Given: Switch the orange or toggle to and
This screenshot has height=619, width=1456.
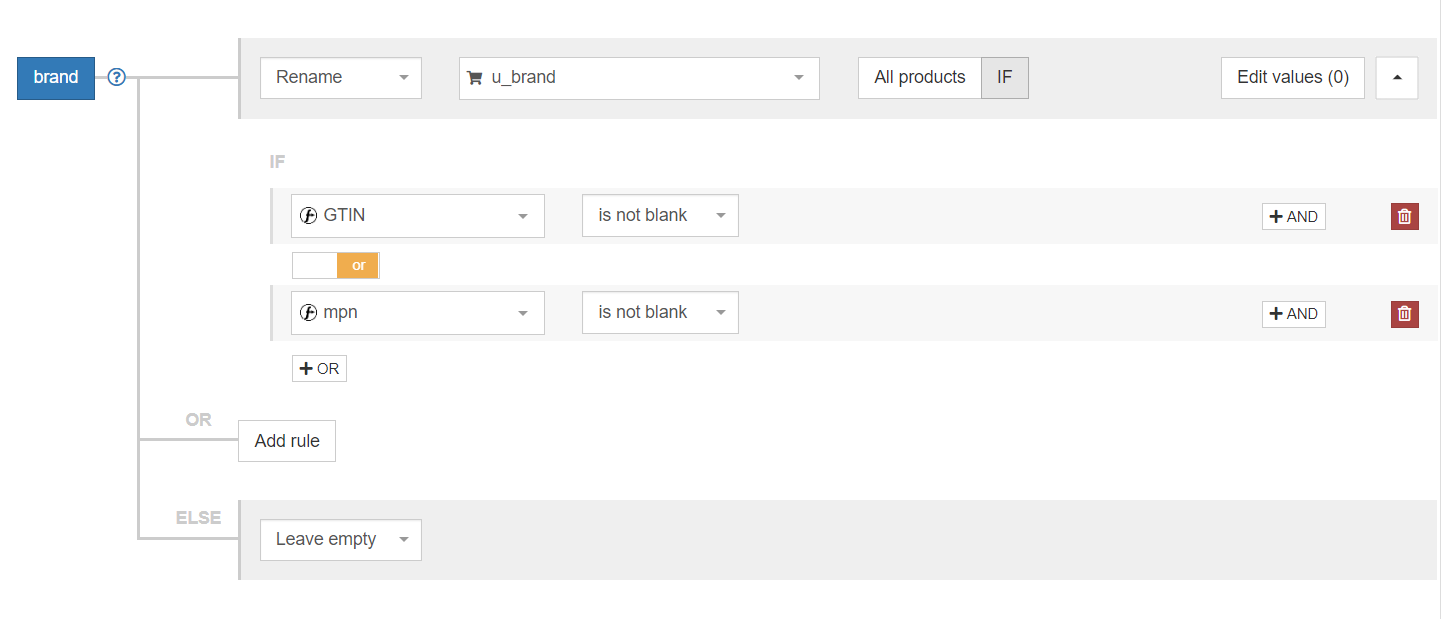Looking at the screenshot, I should (x=358, y=265).
